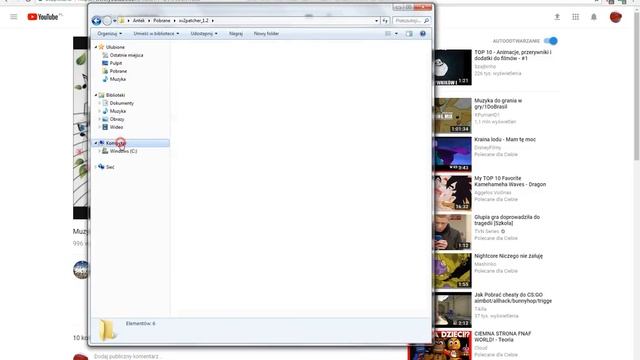640x360 pixels.
Task: Open YouTube notifications bell
Action: click(594, 17)
